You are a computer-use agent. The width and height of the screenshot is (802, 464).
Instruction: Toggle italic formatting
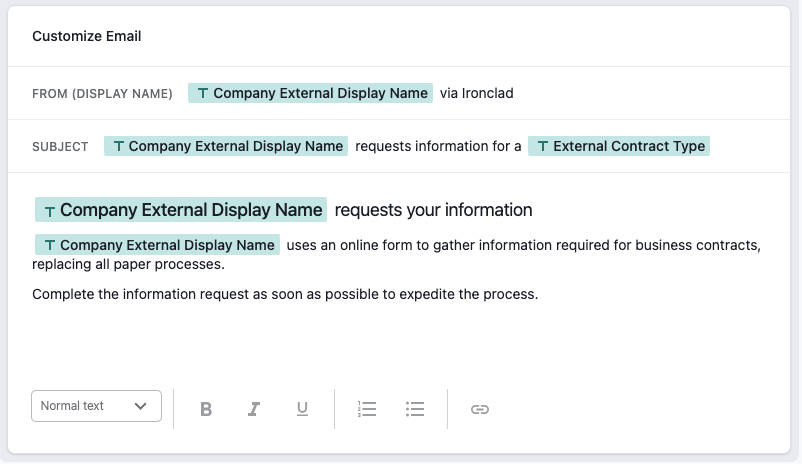[x=254, y=409]
